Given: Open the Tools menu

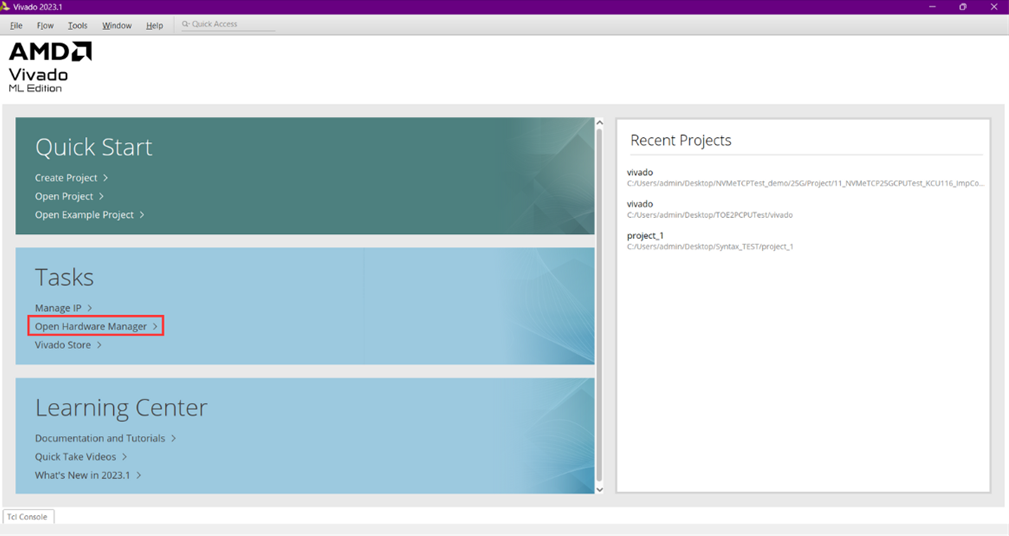Looking at the screenshot, I should point(77,25).
